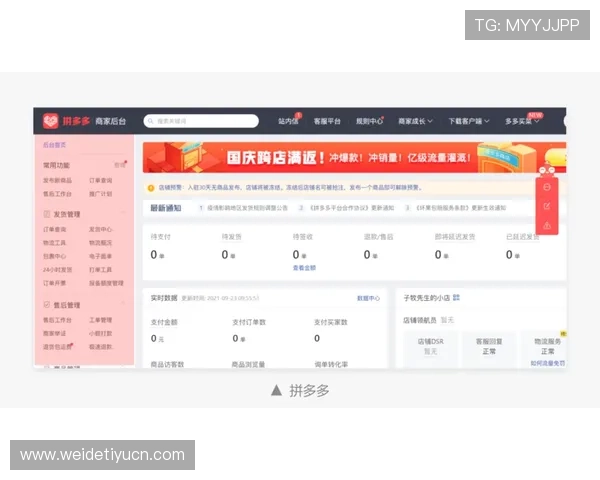Image resolution: width=600 pixels, height=480 pixels.
Task: Go to 后台首页 in the sidebar
Action: tap(54, 145)
